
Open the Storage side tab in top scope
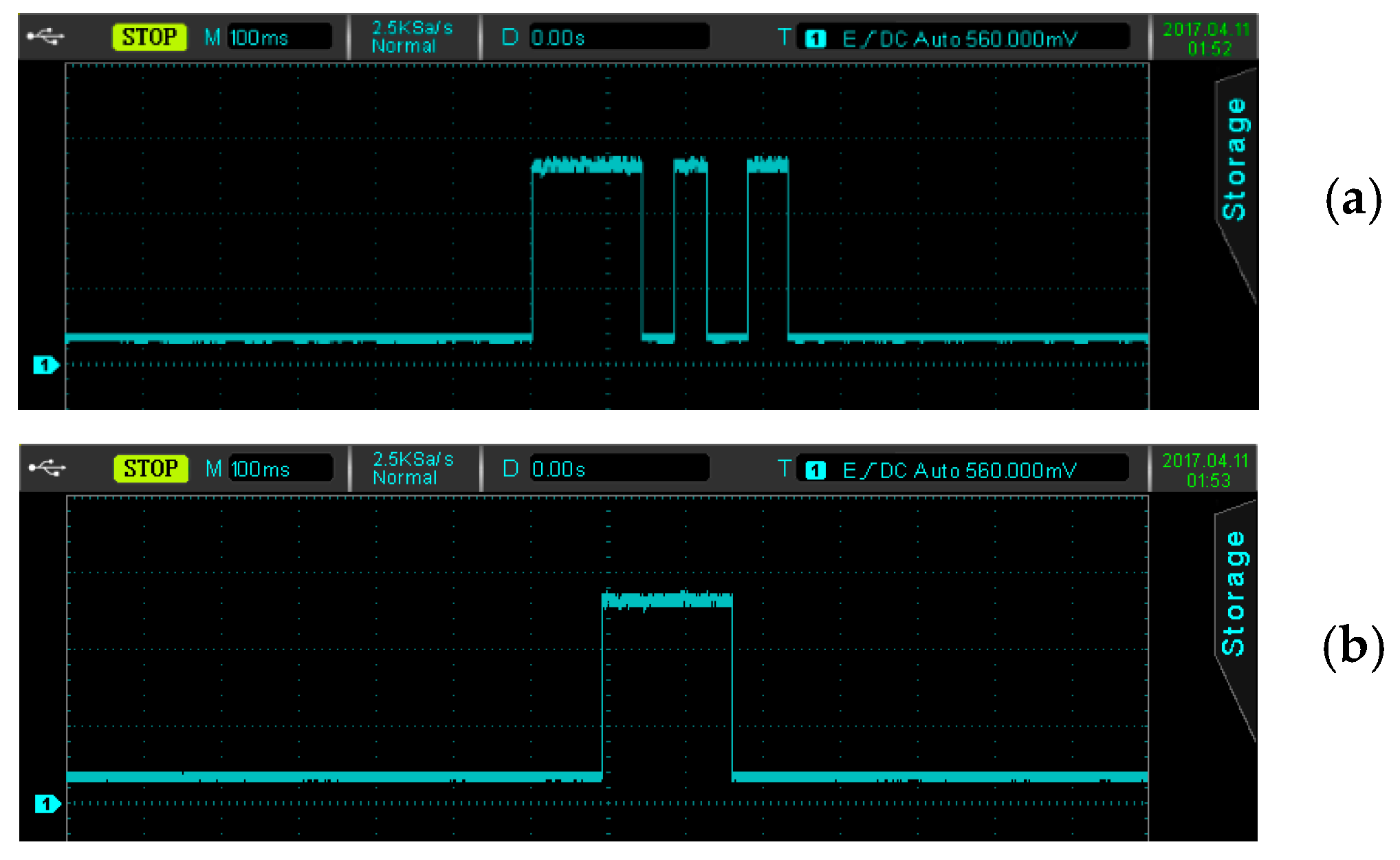pyautogui.click(x=1236, y=160)
